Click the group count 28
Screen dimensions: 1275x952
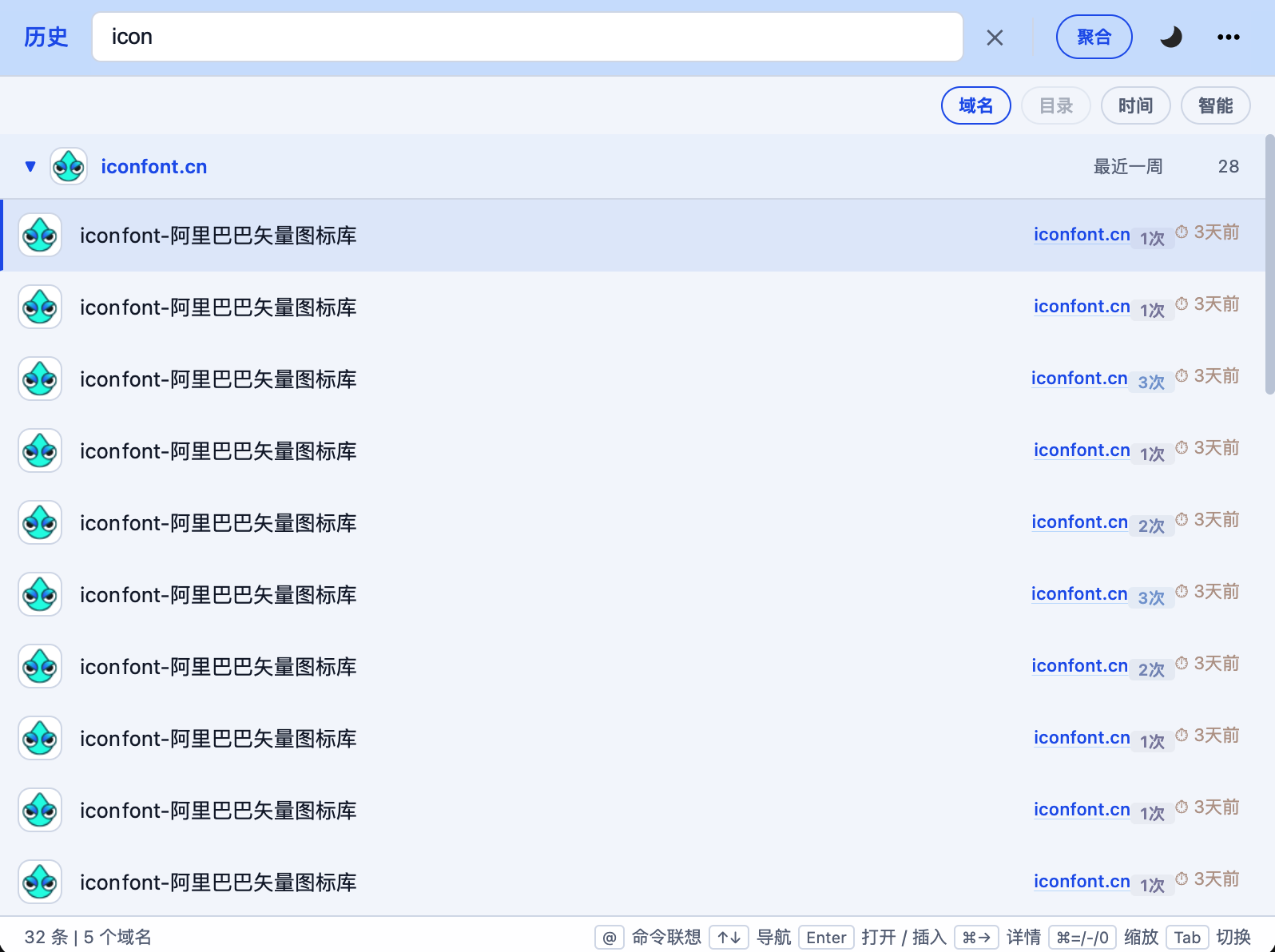tap(1229, 166)
